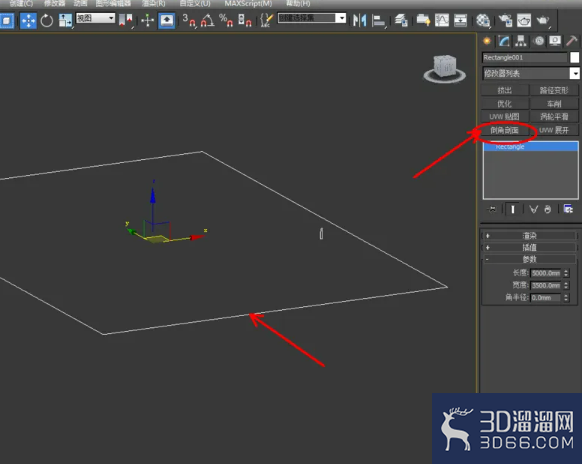Toggle keyboard shortcut override icon

(166, 20)
